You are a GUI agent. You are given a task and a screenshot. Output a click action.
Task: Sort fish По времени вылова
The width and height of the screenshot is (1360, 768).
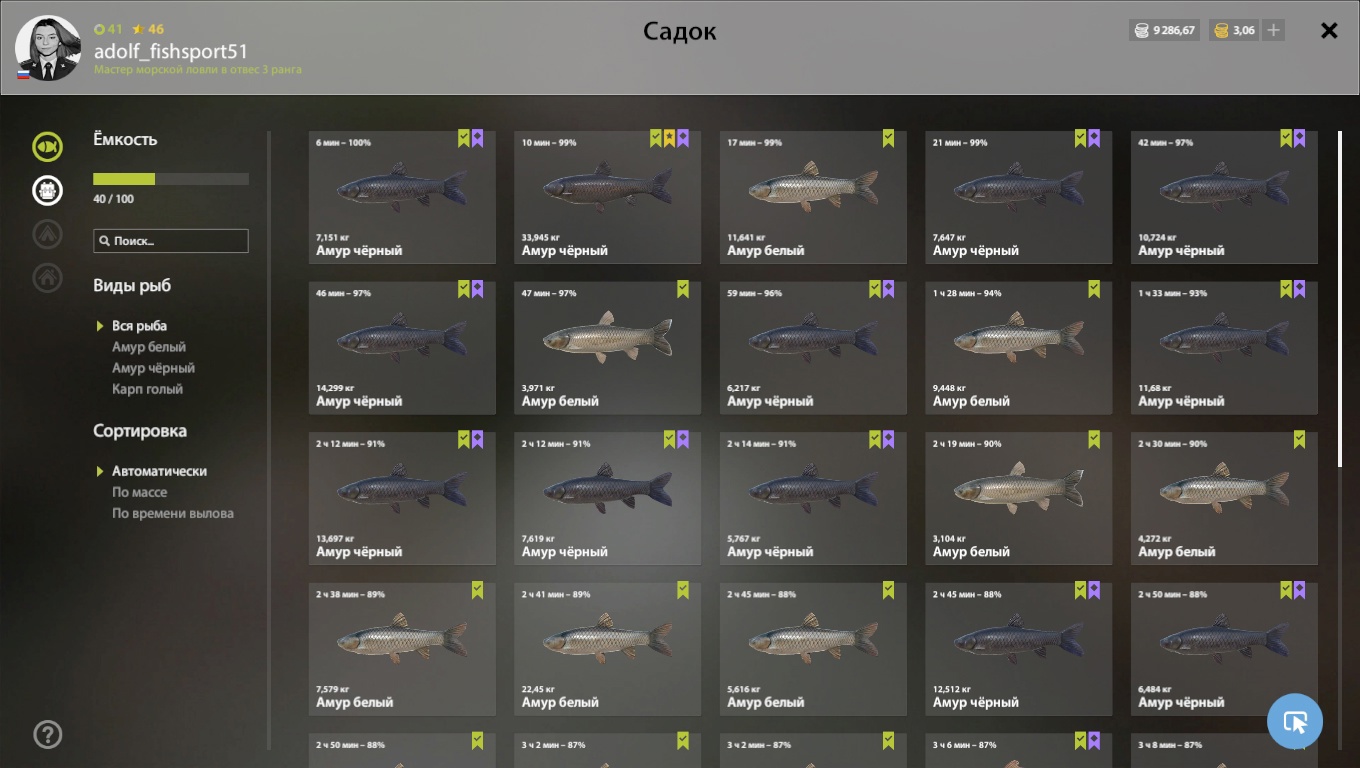pos(173,513)
